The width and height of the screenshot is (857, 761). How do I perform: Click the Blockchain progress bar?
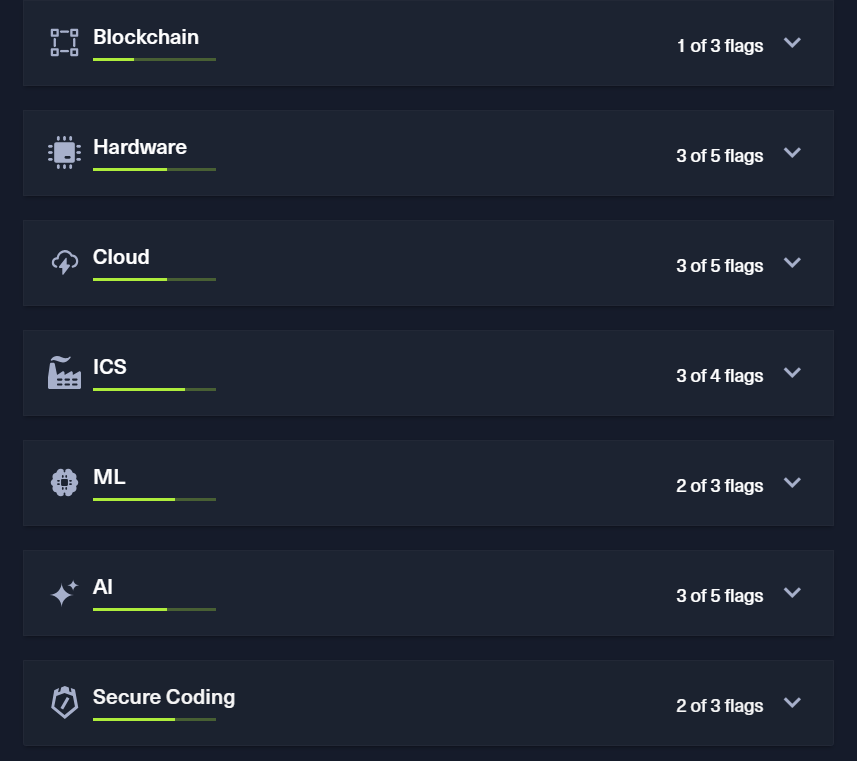(x=154, y=59)
